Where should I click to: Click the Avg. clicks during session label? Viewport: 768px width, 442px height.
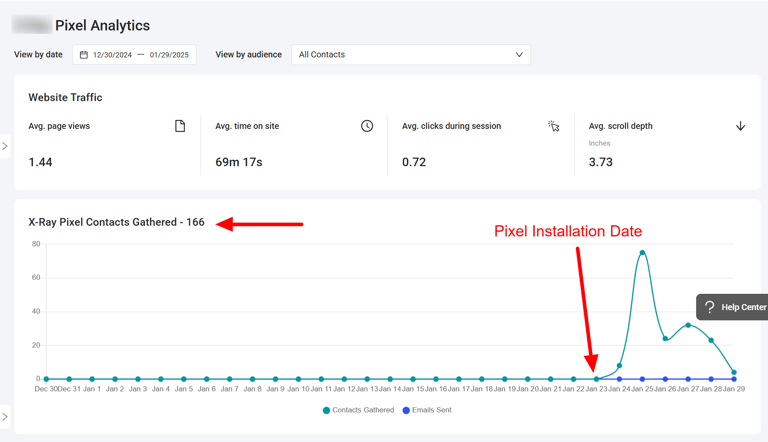pyautogui.click(x=452, y=126)
